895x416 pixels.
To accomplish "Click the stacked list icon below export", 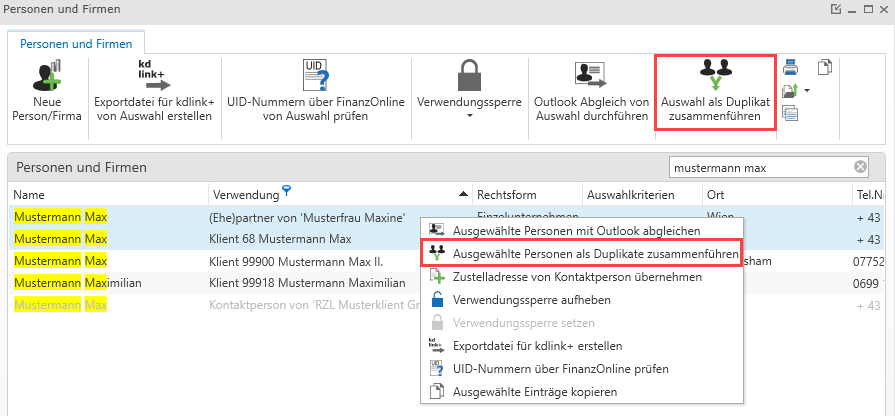I will (790, 114).
